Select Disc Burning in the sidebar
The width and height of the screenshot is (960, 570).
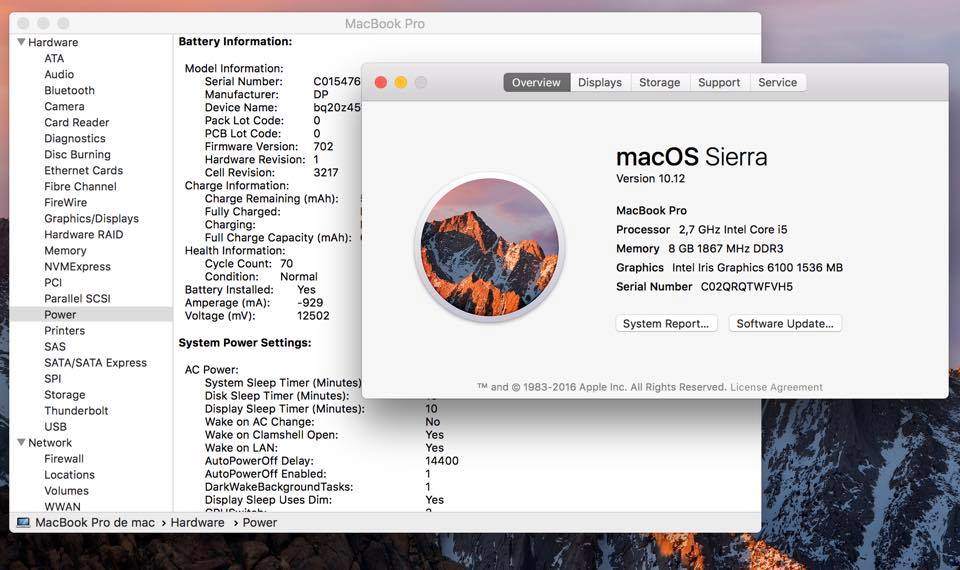tap(77, 154)
